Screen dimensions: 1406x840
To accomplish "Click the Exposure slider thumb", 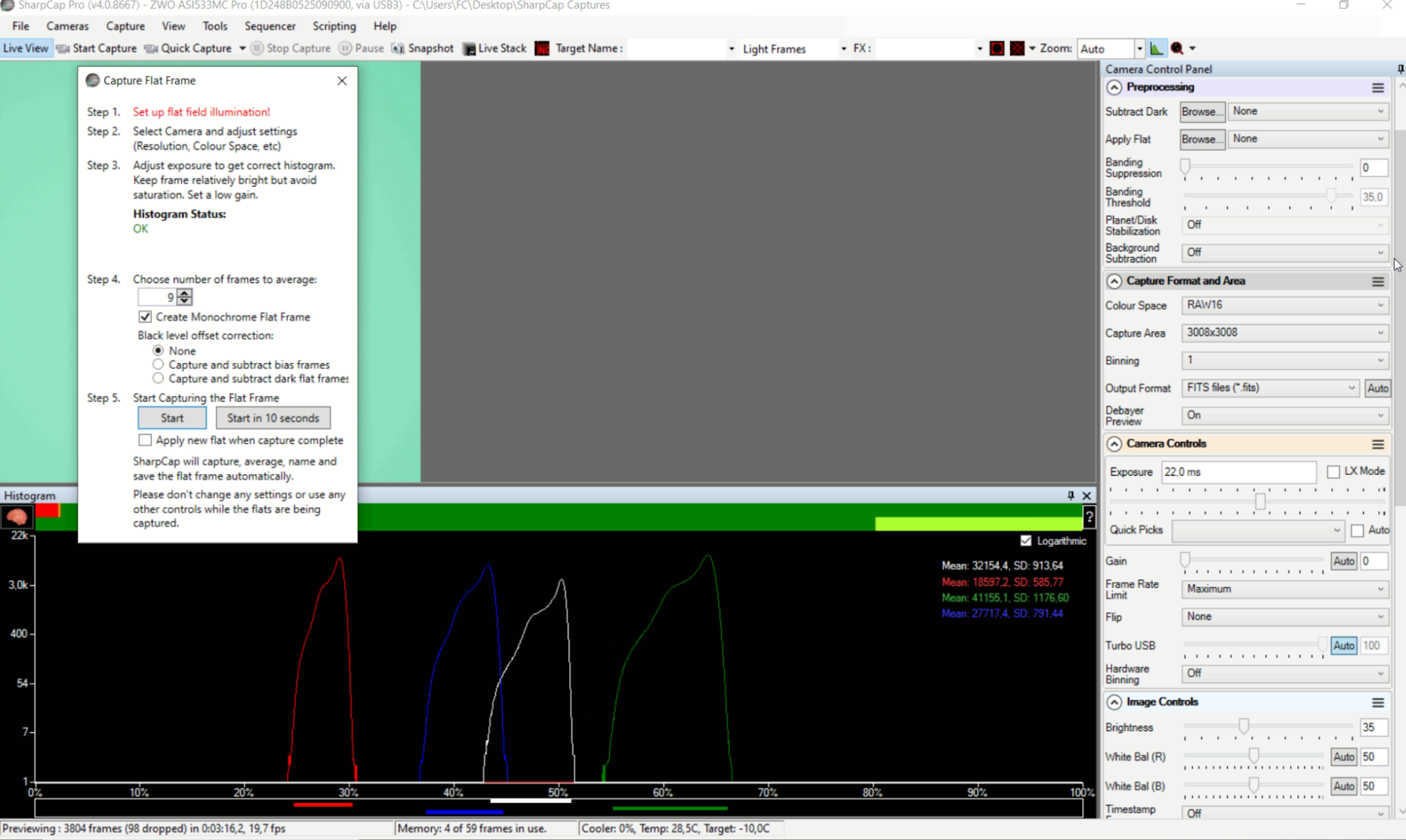I will point(1260,502).
